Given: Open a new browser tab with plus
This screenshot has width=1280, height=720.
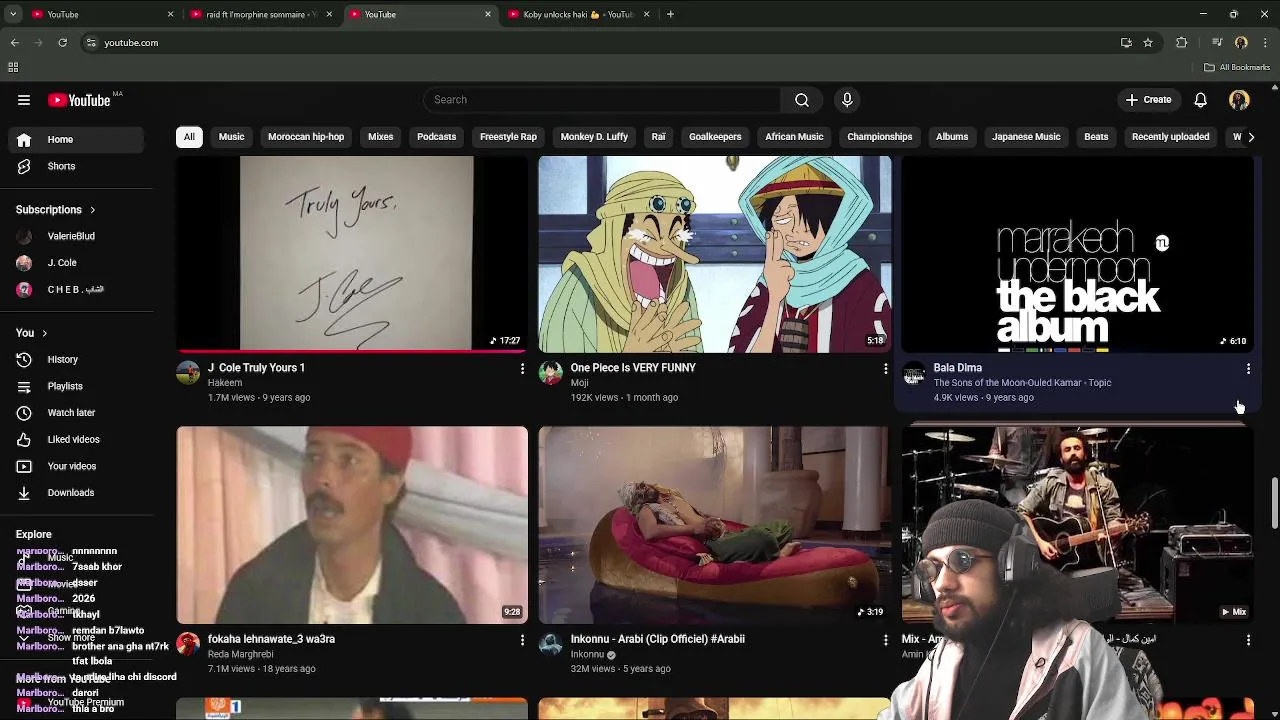Looking at the screenshot, I should click(670, 14).
